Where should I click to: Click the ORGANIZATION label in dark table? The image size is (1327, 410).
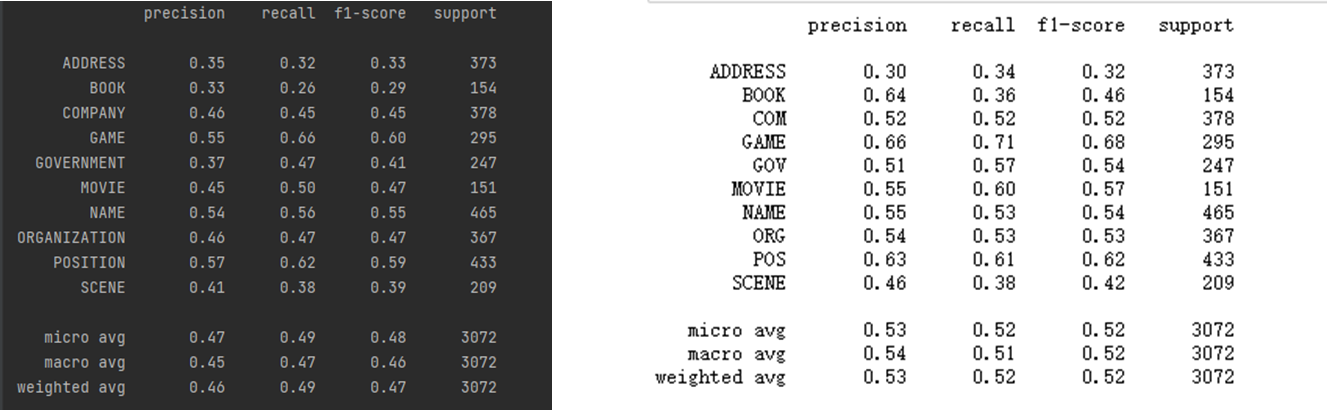(x=71, y=238)
